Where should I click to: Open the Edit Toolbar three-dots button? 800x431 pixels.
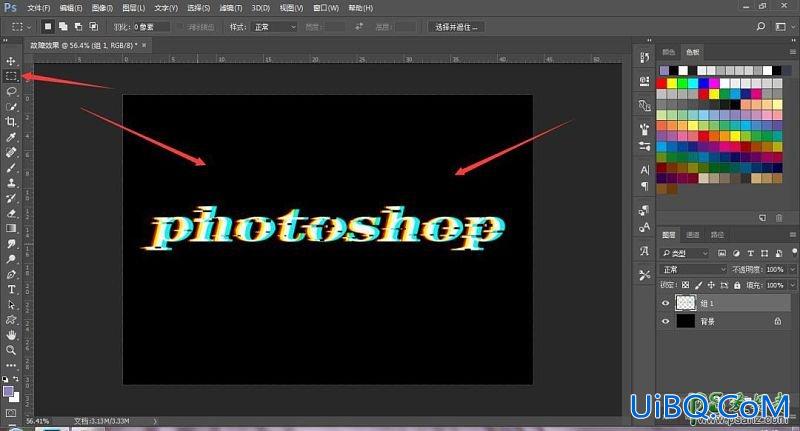(x=11, y=365)
